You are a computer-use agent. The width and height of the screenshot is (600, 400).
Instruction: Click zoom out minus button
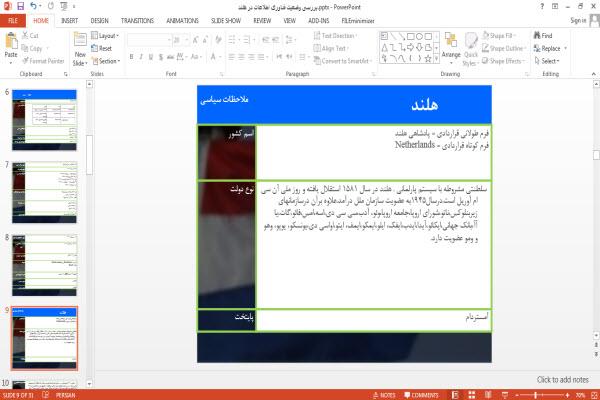[x=516, y=395]
